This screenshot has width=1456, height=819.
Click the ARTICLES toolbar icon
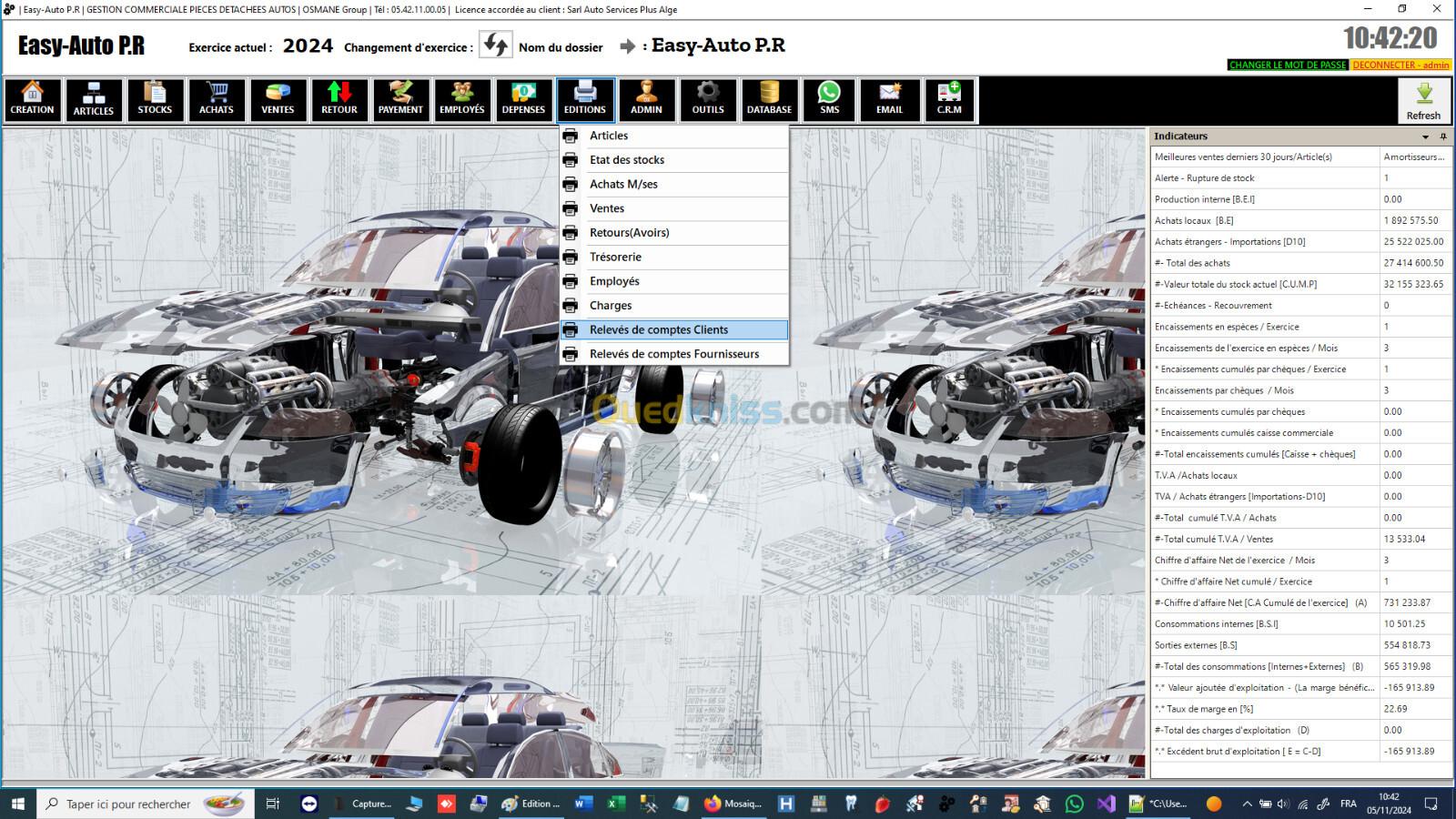tap(94, 99)
